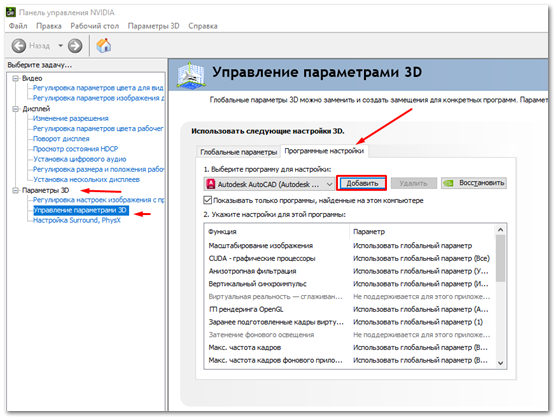
Task: Select Заранее подготовленные кадры row
Action: coord(350,322)
